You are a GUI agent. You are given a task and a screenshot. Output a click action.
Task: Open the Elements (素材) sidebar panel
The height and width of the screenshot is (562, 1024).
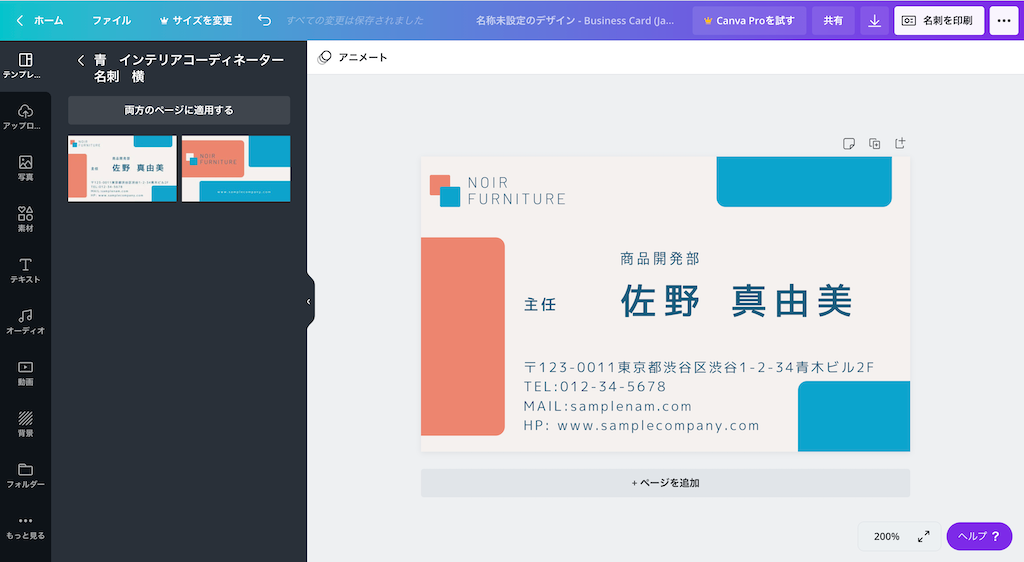[25, 219]
